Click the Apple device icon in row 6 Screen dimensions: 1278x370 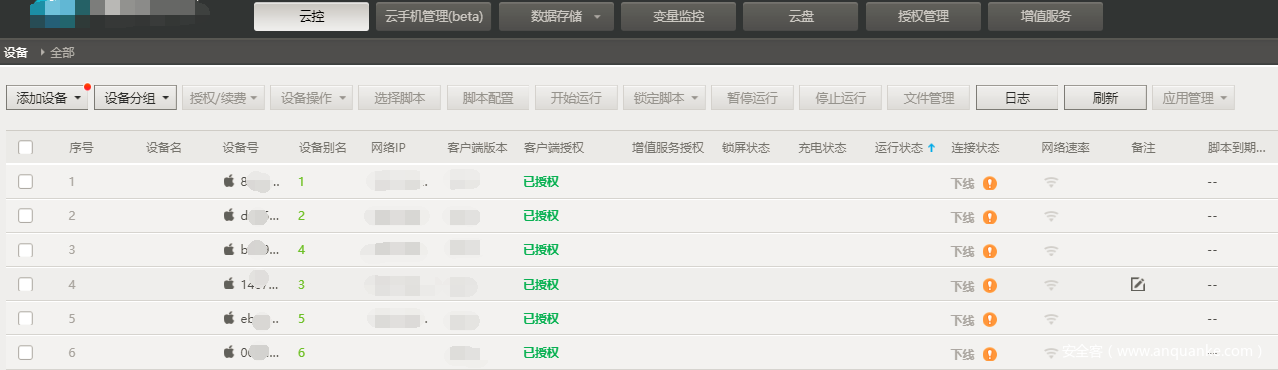pyautogui.click(x=229, y=352)
